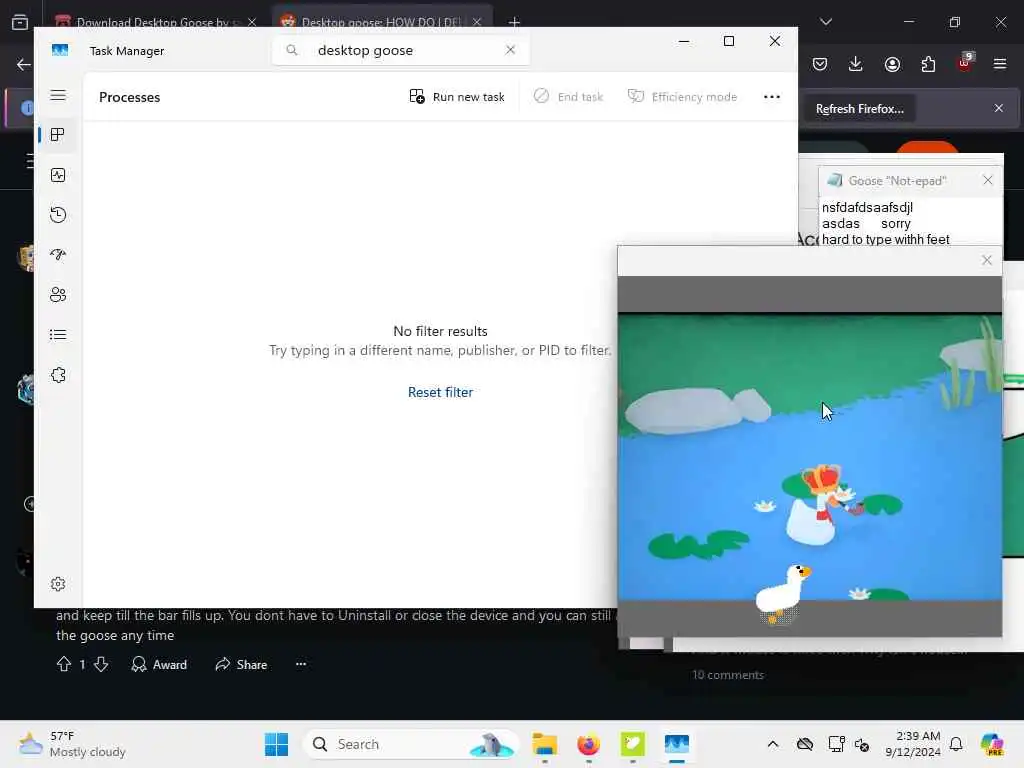Screen dimensions: 1024x768
Task: Open Firefox extensions puzzle icon
Action: pyautogui.click(x=928, y=64)
